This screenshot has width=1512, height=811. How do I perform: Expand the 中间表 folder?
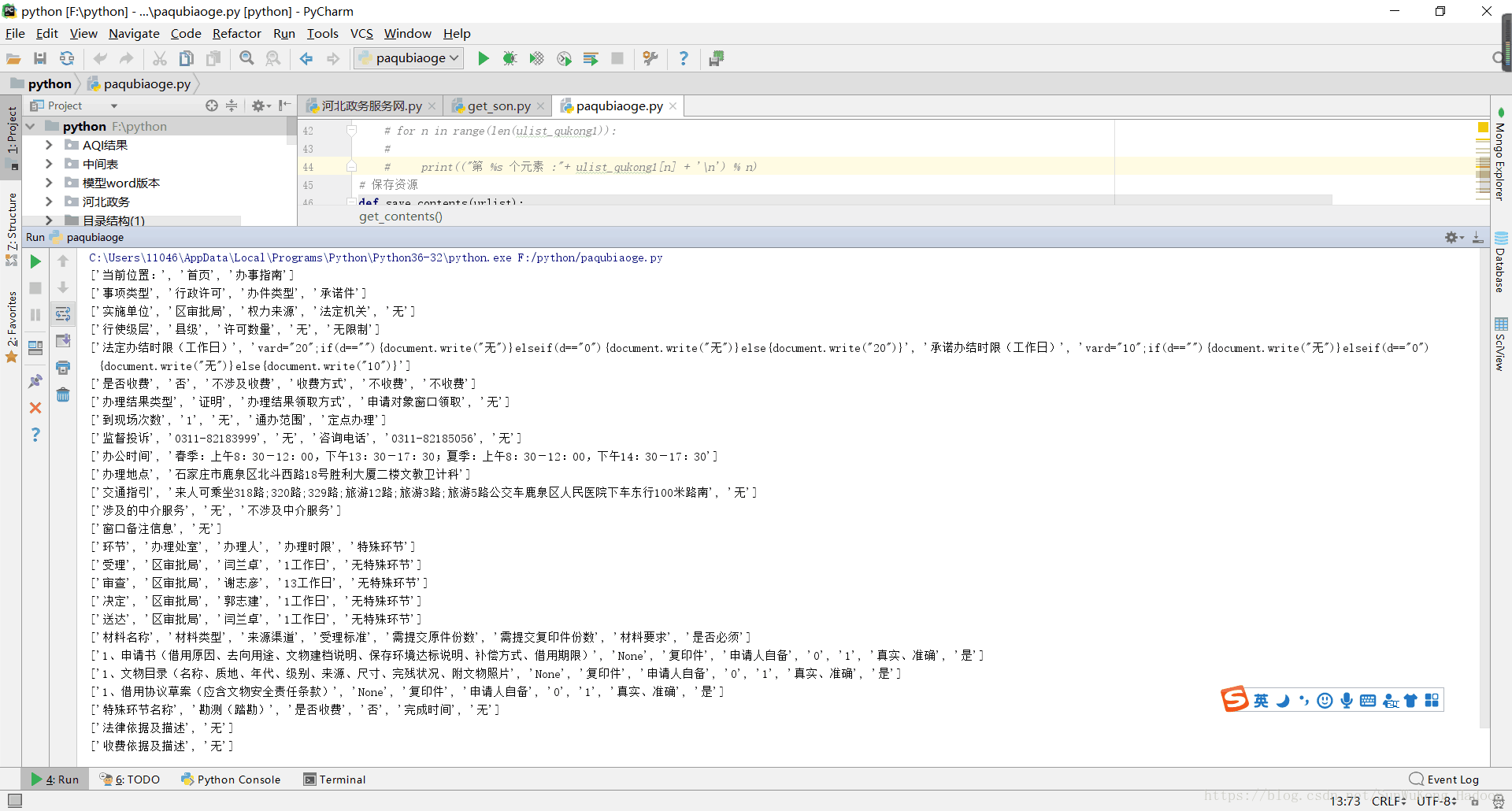pos(49,164)
